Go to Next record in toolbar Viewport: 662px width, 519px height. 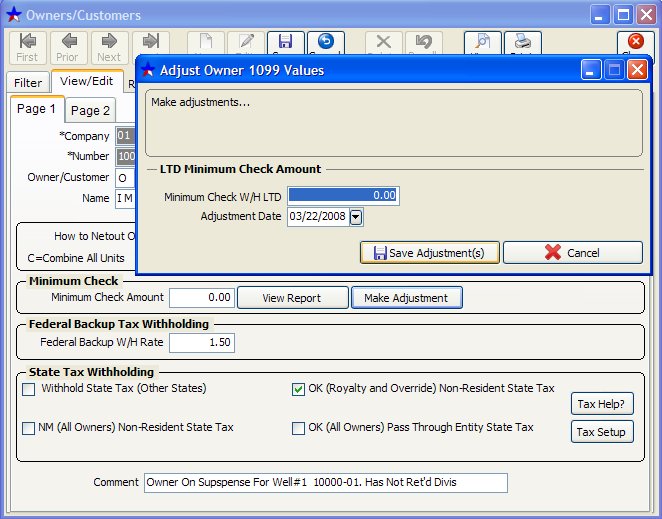[109, 47]
